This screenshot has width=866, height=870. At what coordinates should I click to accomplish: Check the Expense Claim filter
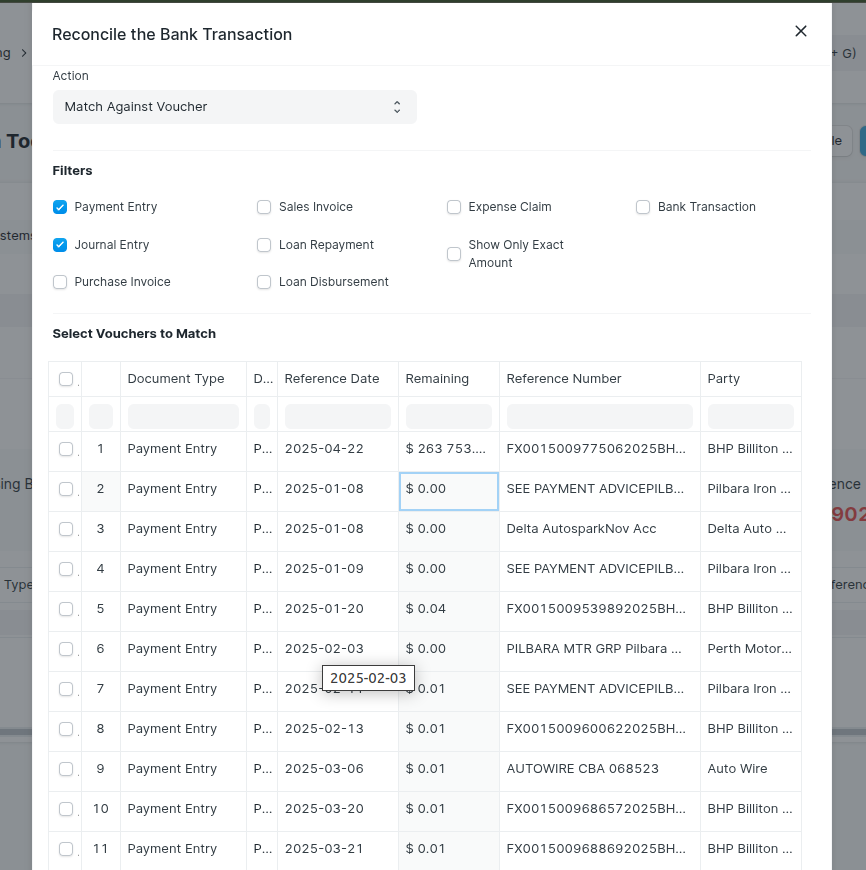[454, 207]
